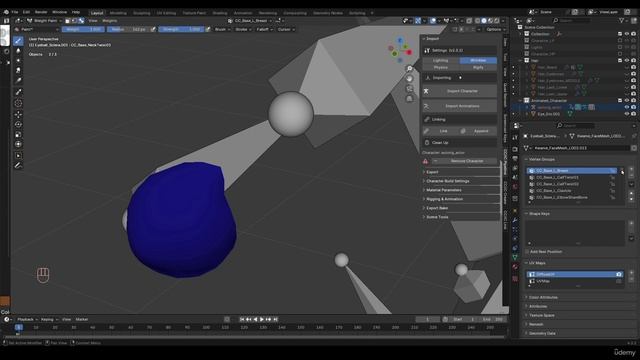Image resolution: width=640 pixels, height=360 pixels.
Task: Open the Playback dropdown in timeline
Action: click(27, 319)
